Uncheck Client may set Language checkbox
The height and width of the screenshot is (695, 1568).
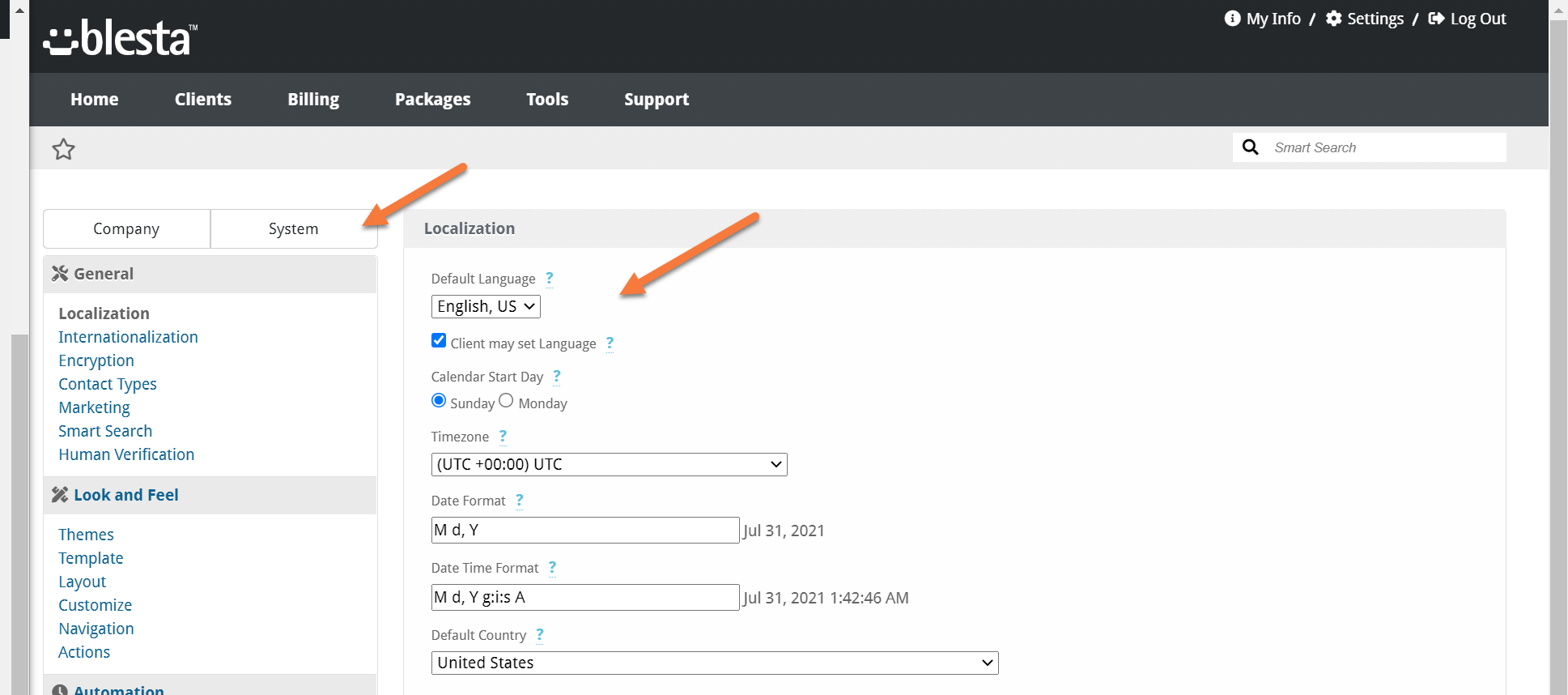tap(439, 341)
